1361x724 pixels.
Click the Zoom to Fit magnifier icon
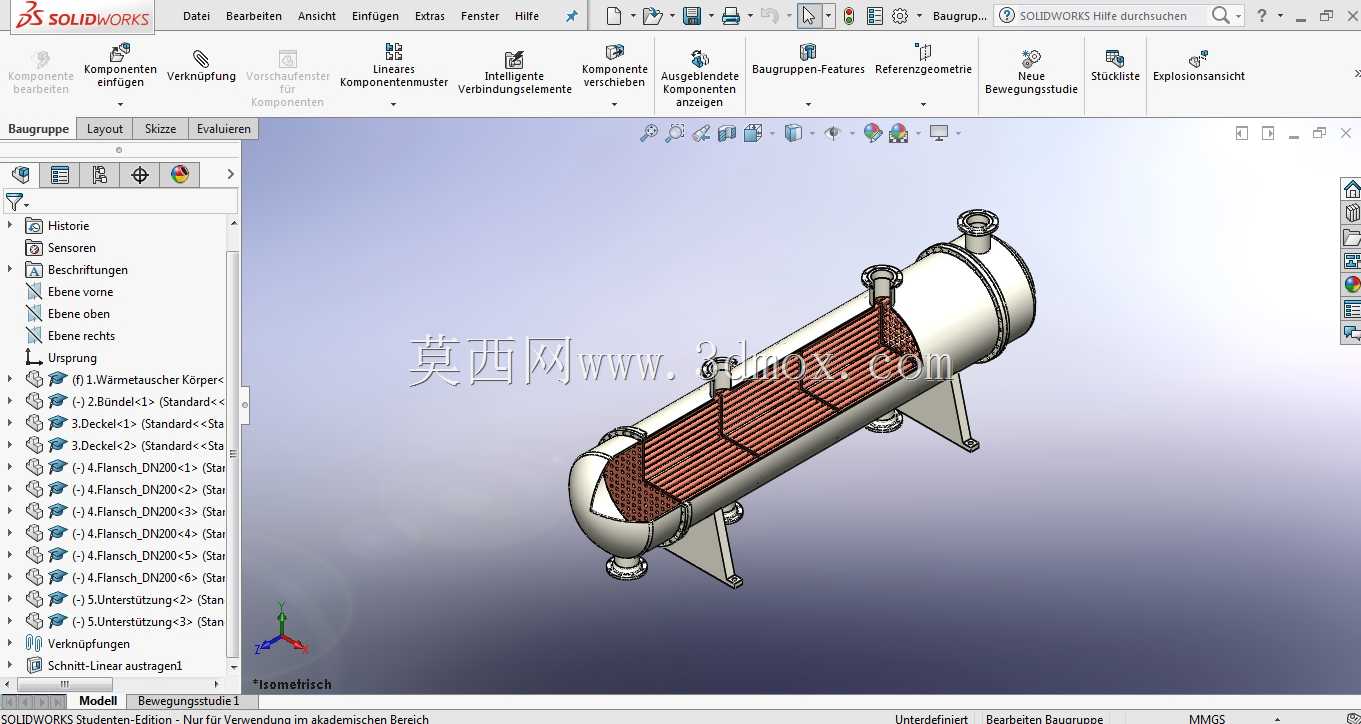[x=649, y=133]
